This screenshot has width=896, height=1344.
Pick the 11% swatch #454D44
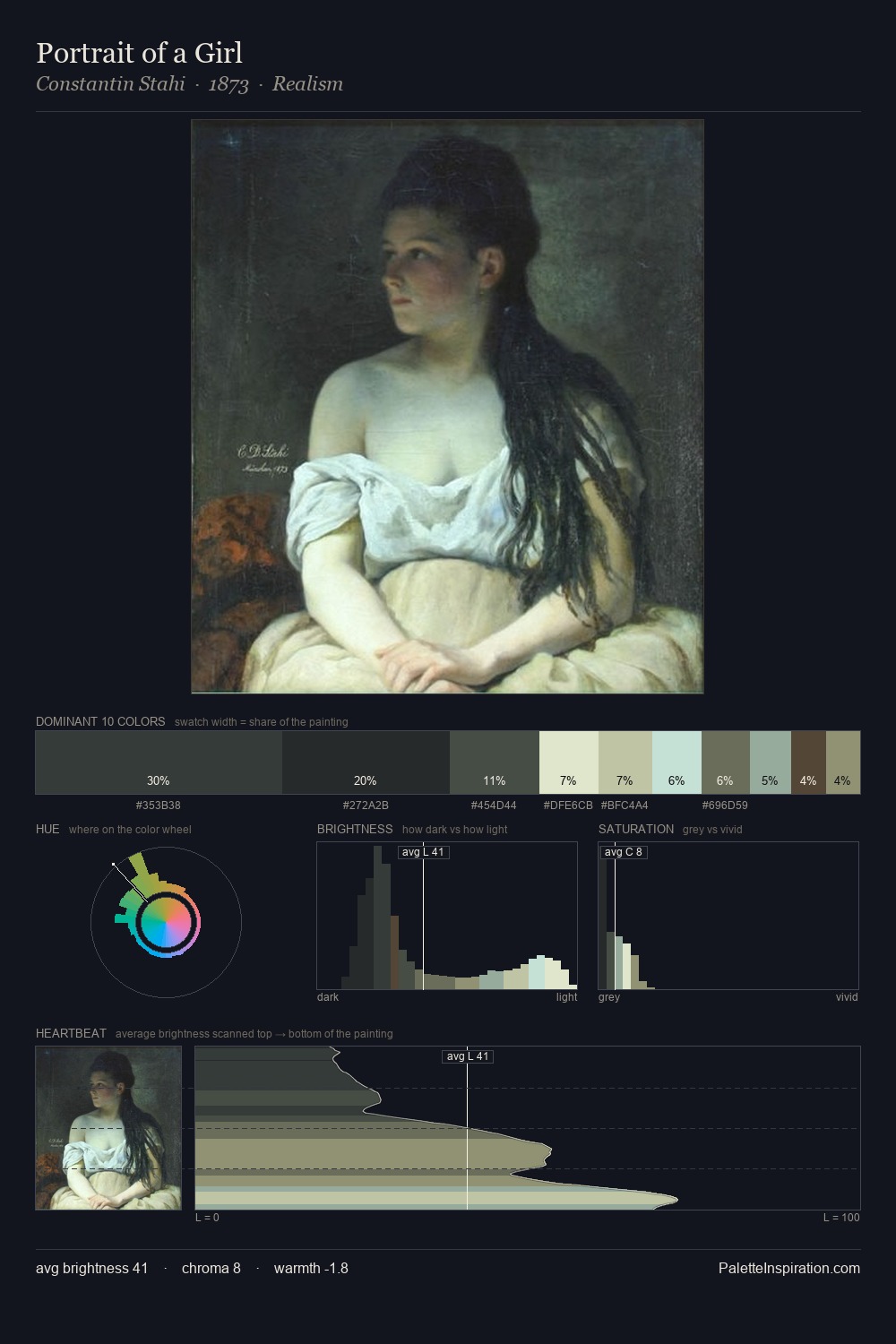coord(495,762)
